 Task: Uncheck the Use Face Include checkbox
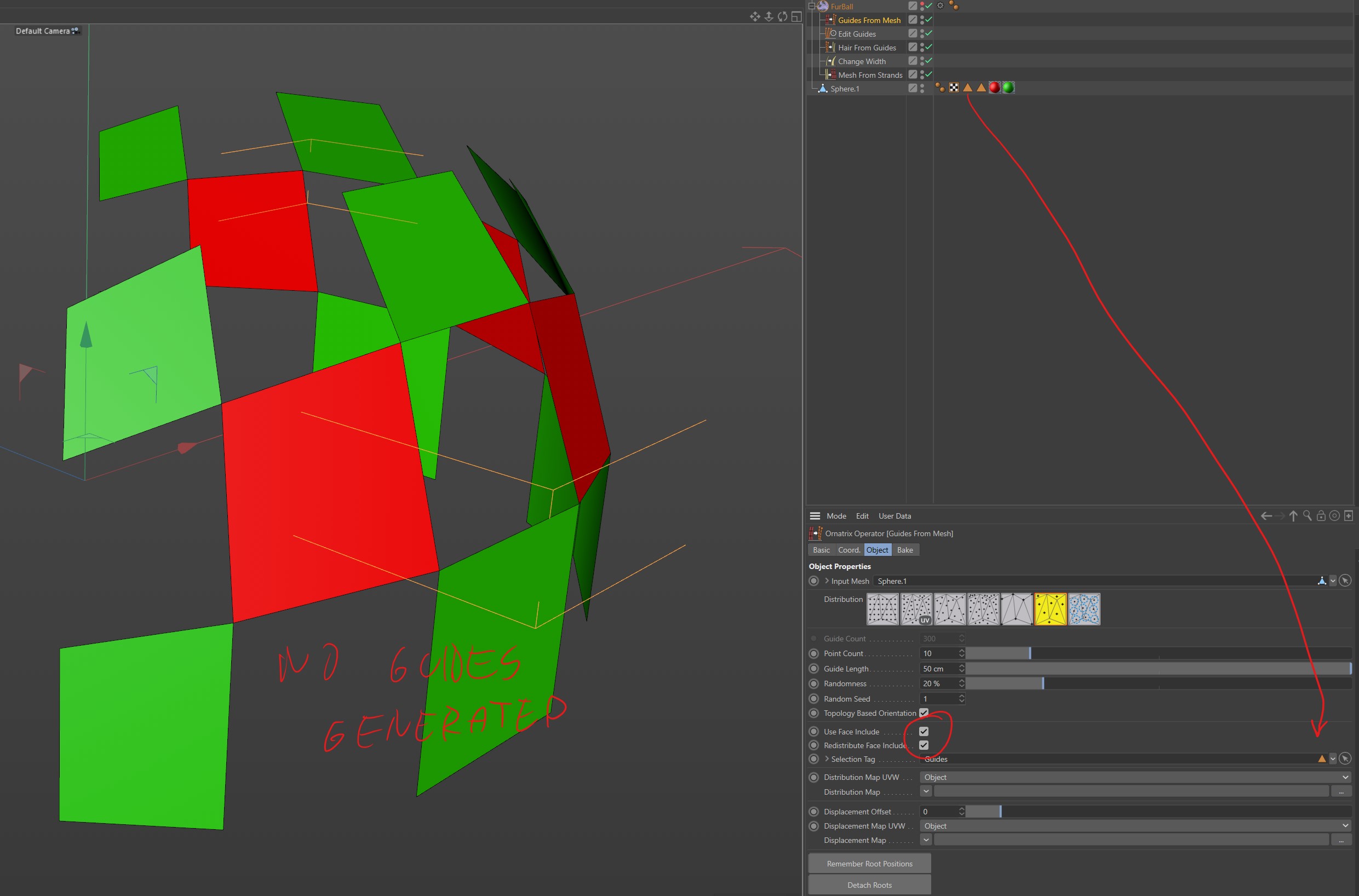pyautogui.click(x=924, y=732)
